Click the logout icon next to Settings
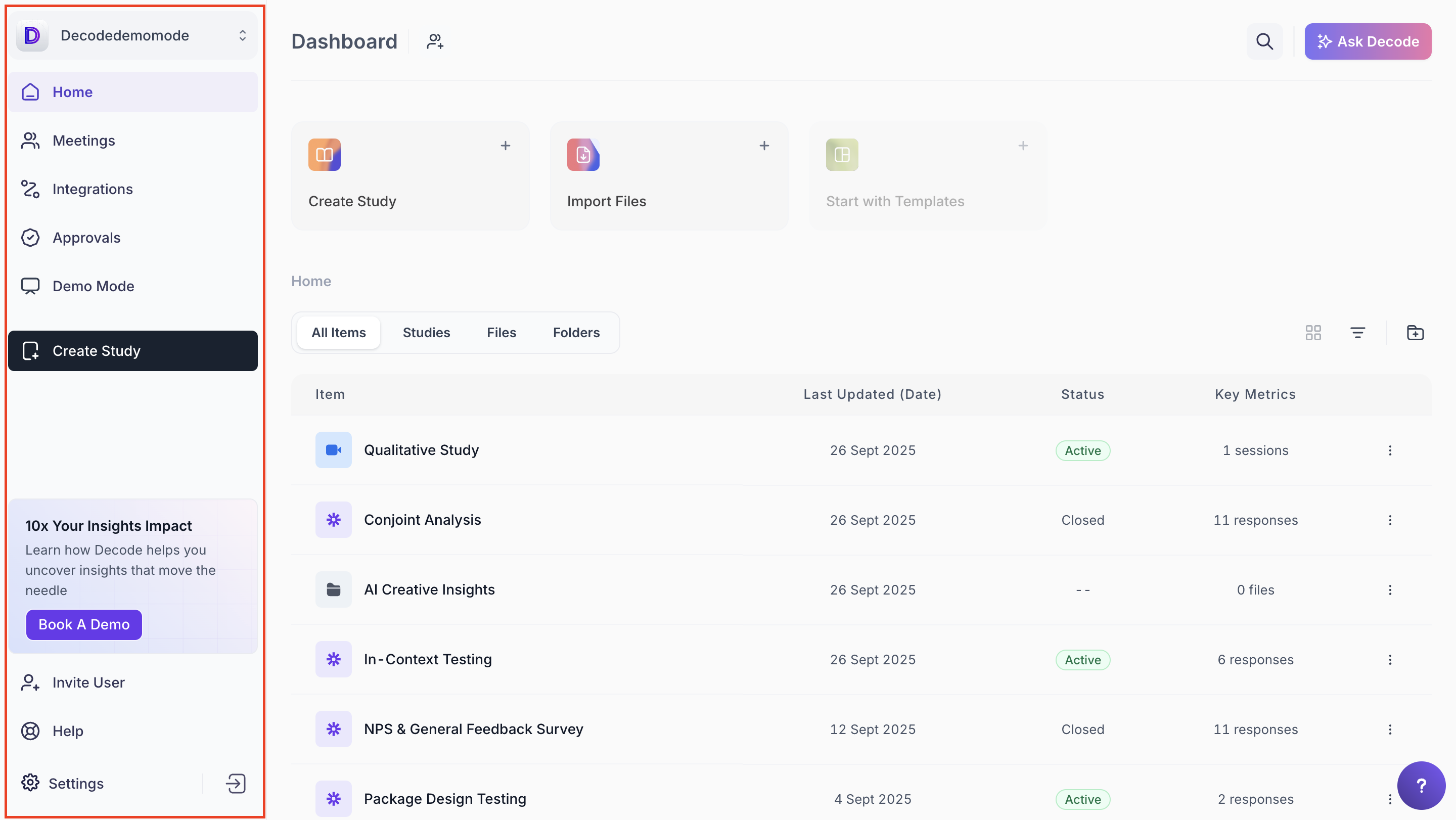The image size is (1456, 820). 235,783
